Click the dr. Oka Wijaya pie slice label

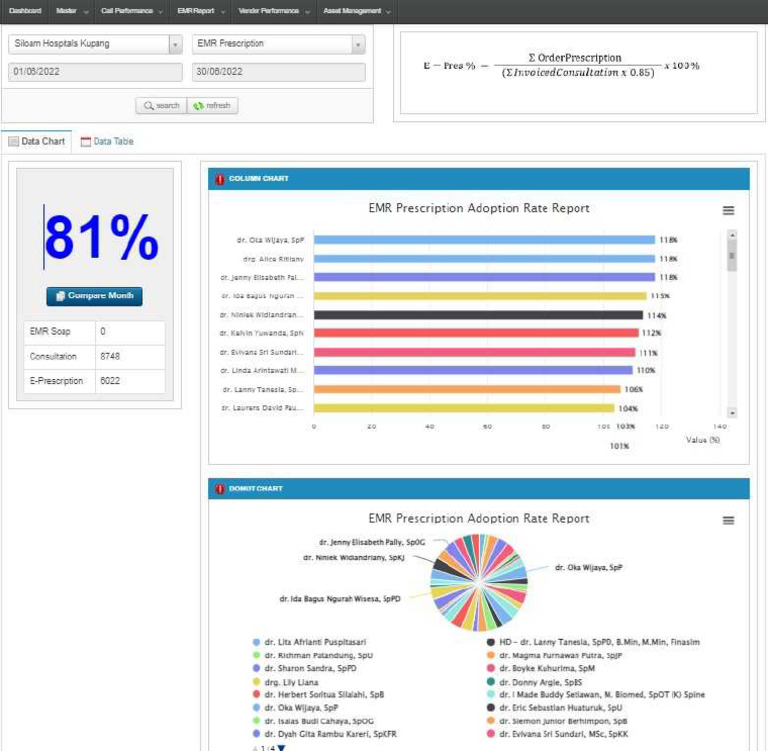(588, 567)
